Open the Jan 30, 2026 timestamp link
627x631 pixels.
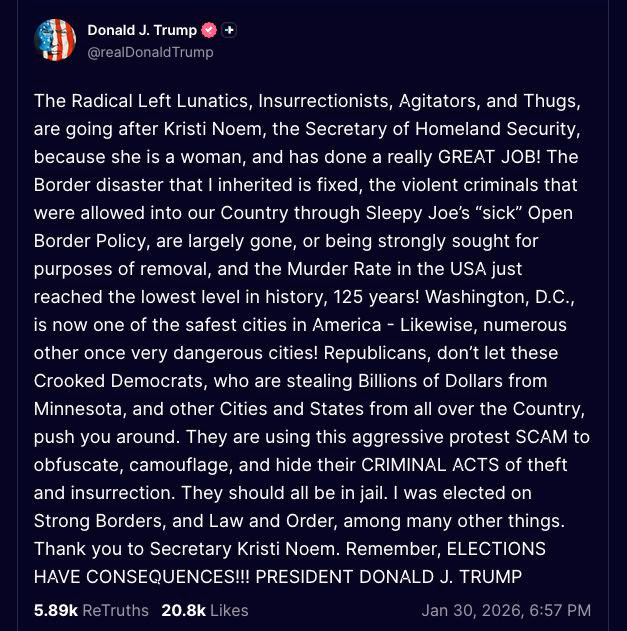(x=506, y=610)
